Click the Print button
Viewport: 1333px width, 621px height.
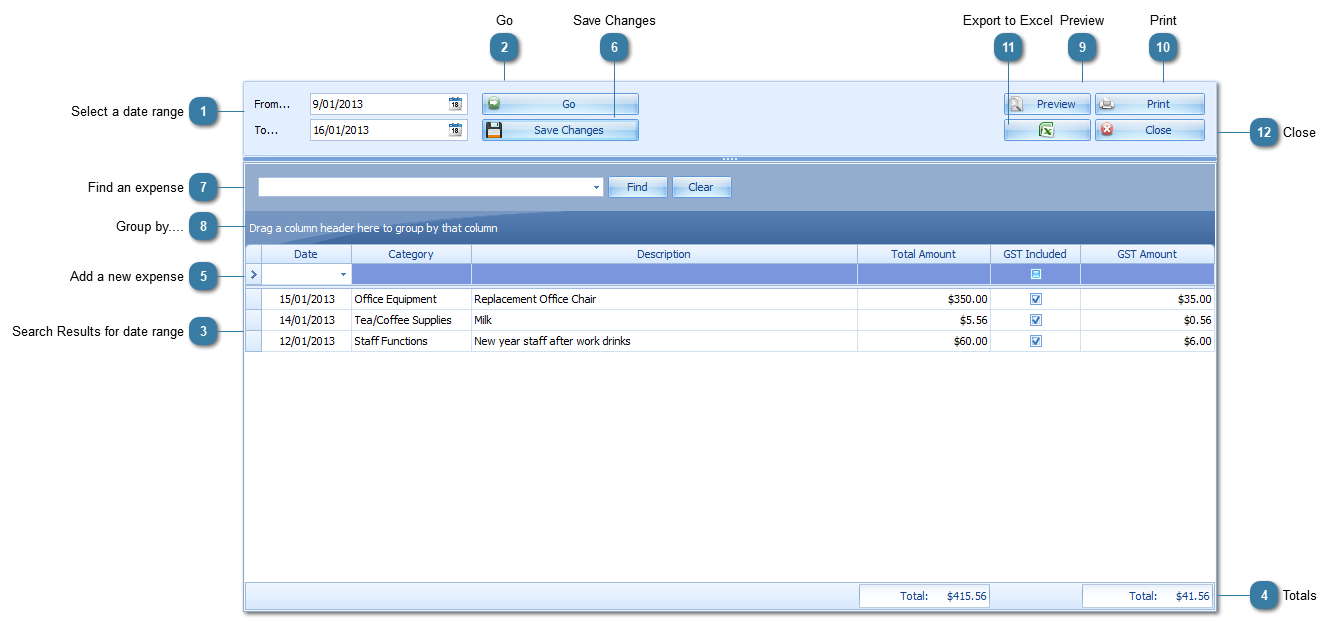[1150, 104]
